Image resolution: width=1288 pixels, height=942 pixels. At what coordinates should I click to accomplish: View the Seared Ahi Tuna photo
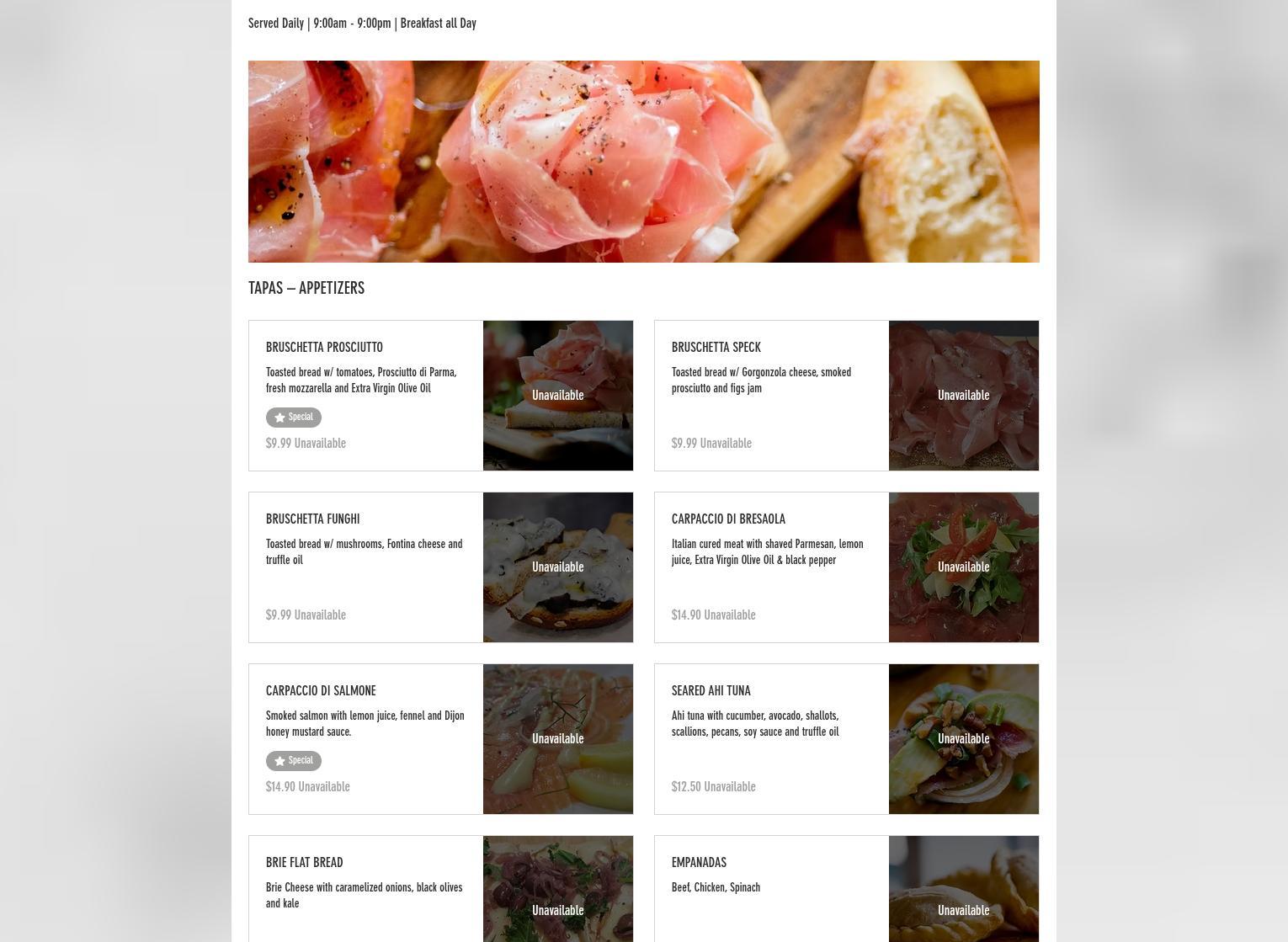tap(964, 739)
